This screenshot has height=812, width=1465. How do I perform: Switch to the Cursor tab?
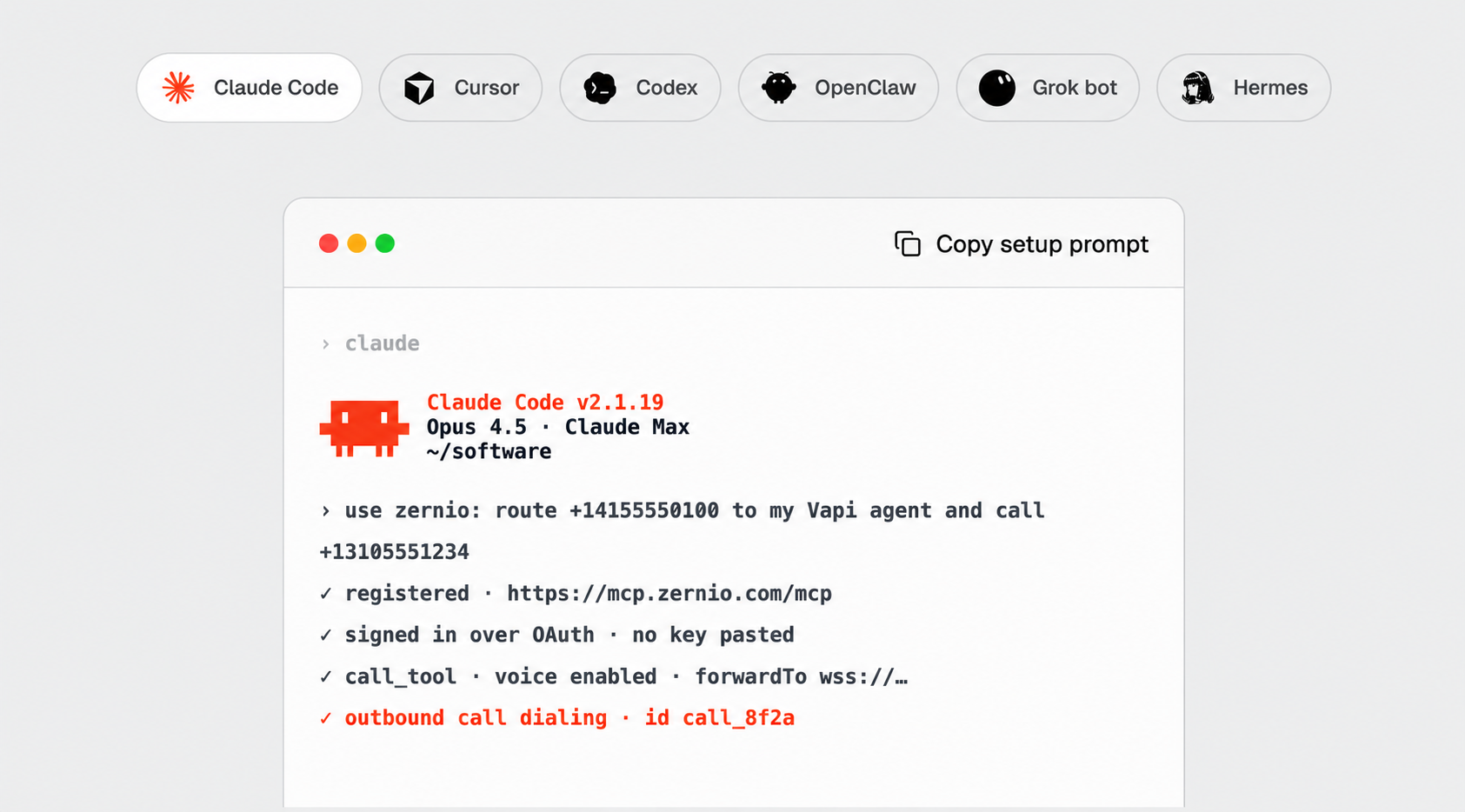pos(461,88)
